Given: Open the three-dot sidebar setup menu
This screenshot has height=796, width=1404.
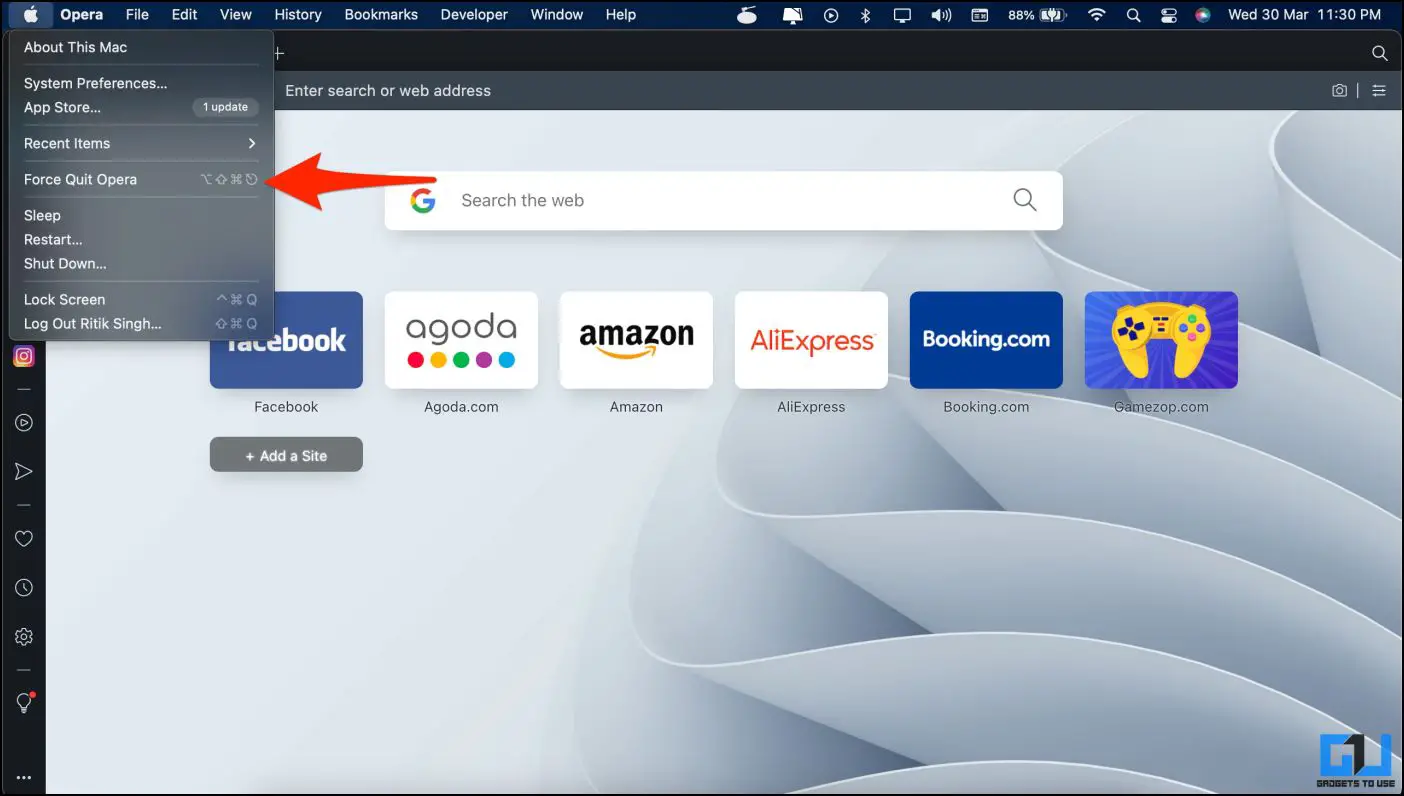Looking at the screenshot, I should (24, 778).
